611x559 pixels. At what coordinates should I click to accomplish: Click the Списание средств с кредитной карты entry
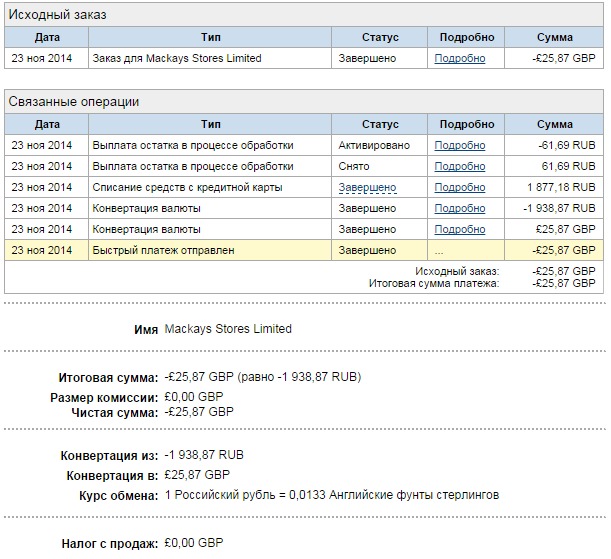[x=187, y=187]
